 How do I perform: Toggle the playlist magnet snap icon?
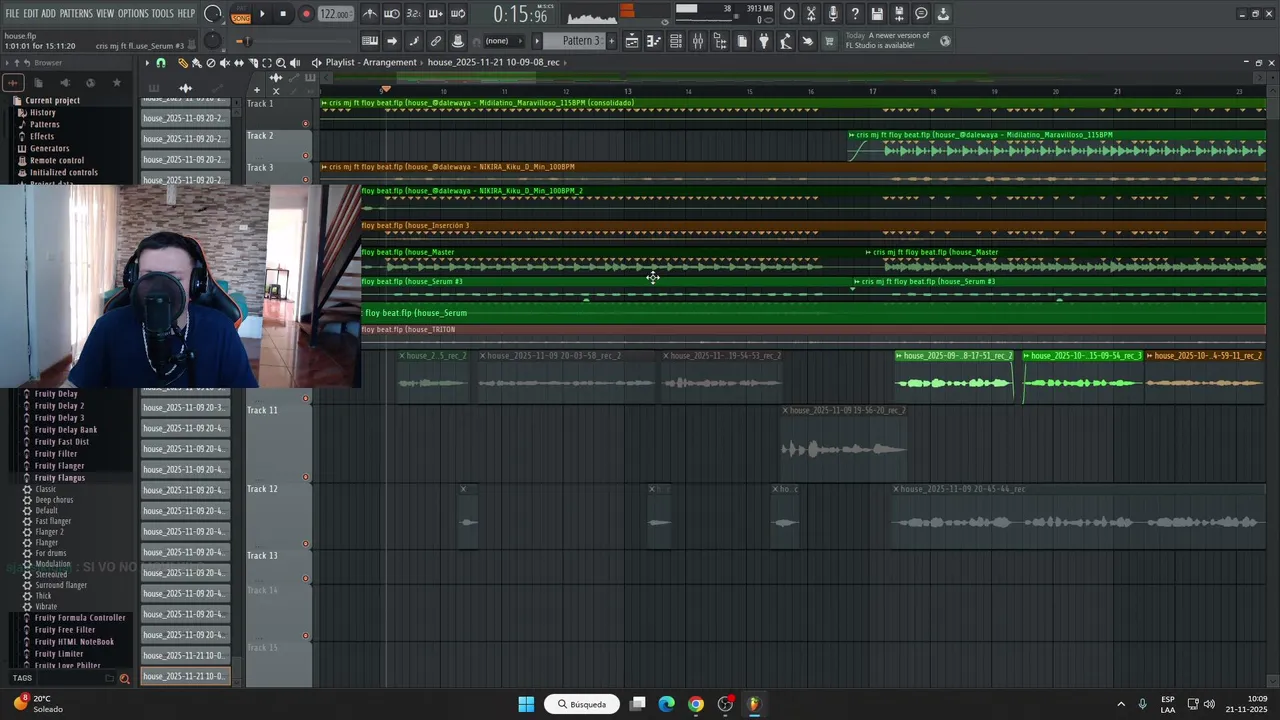[x=161, y=62]
